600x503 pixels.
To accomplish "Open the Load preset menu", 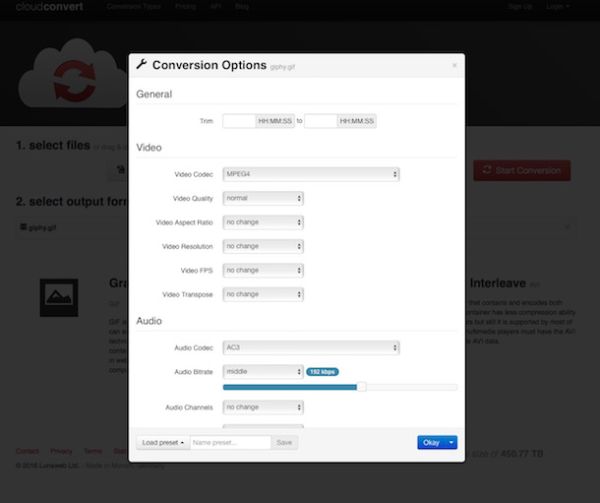I will pyautogui.click(x=163, y=443).
